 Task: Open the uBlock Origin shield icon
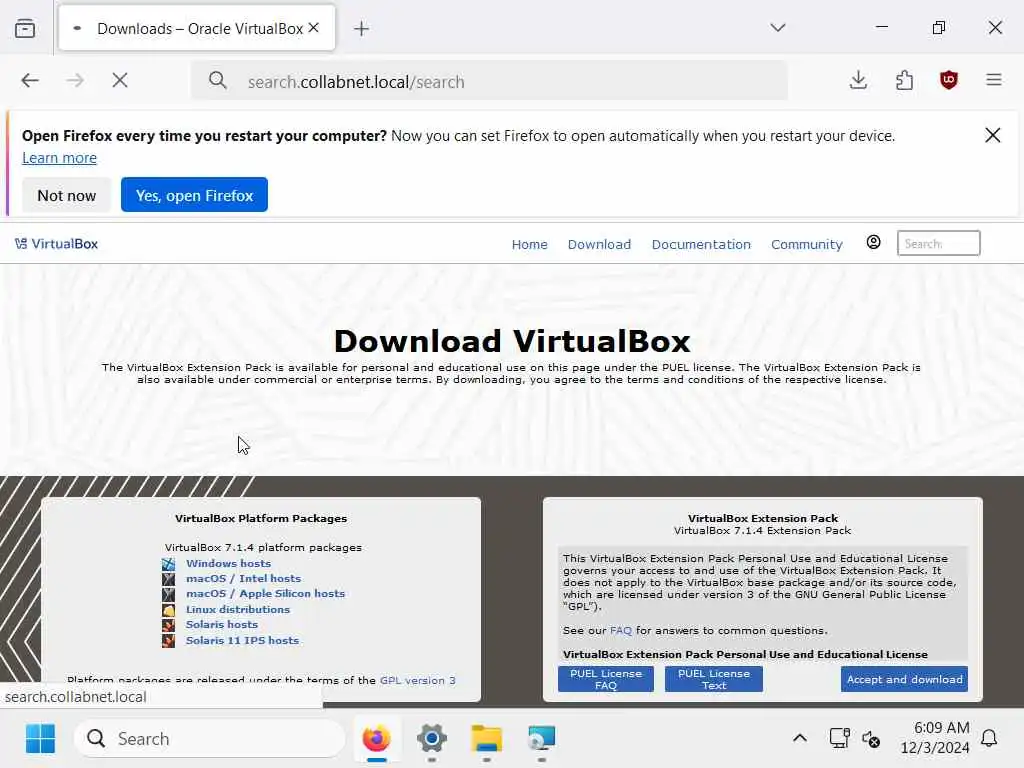[948, 80]
